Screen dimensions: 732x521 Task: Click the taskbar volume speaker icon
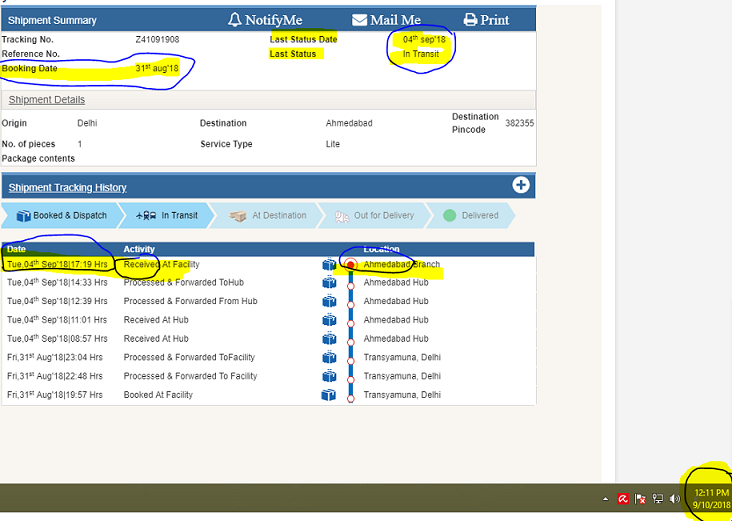[674, 498]
